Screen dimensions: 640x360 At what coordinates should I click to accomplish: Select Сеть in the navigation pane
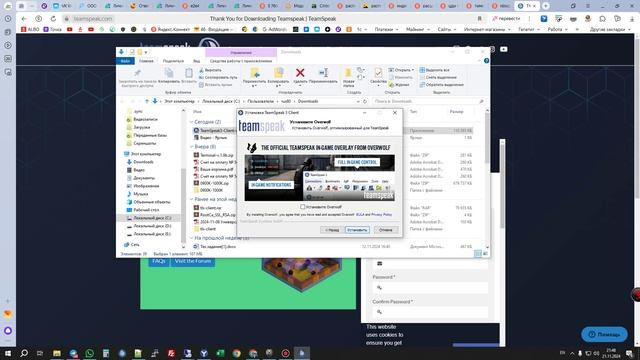(131, 244)
